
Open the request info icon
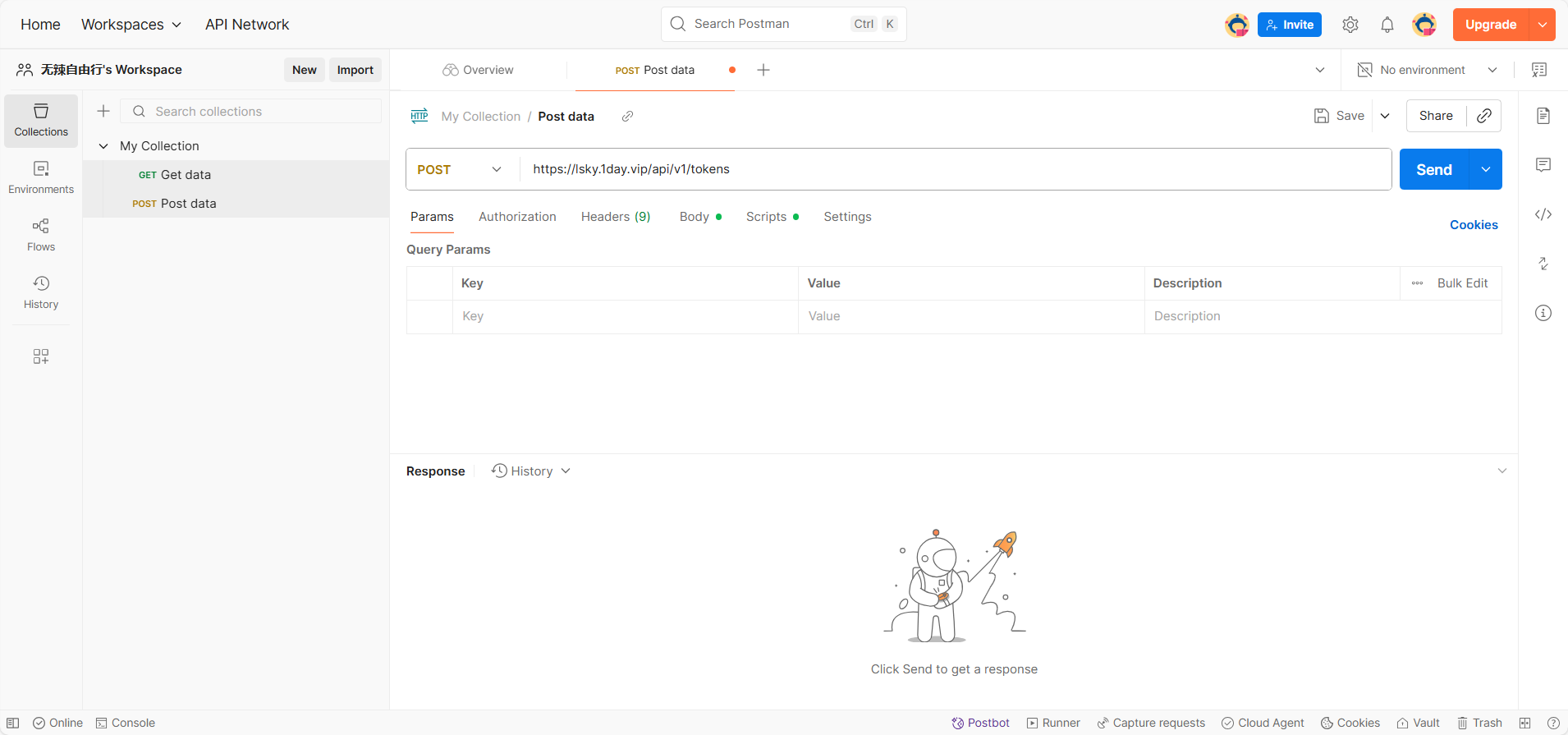(1543, 313)
